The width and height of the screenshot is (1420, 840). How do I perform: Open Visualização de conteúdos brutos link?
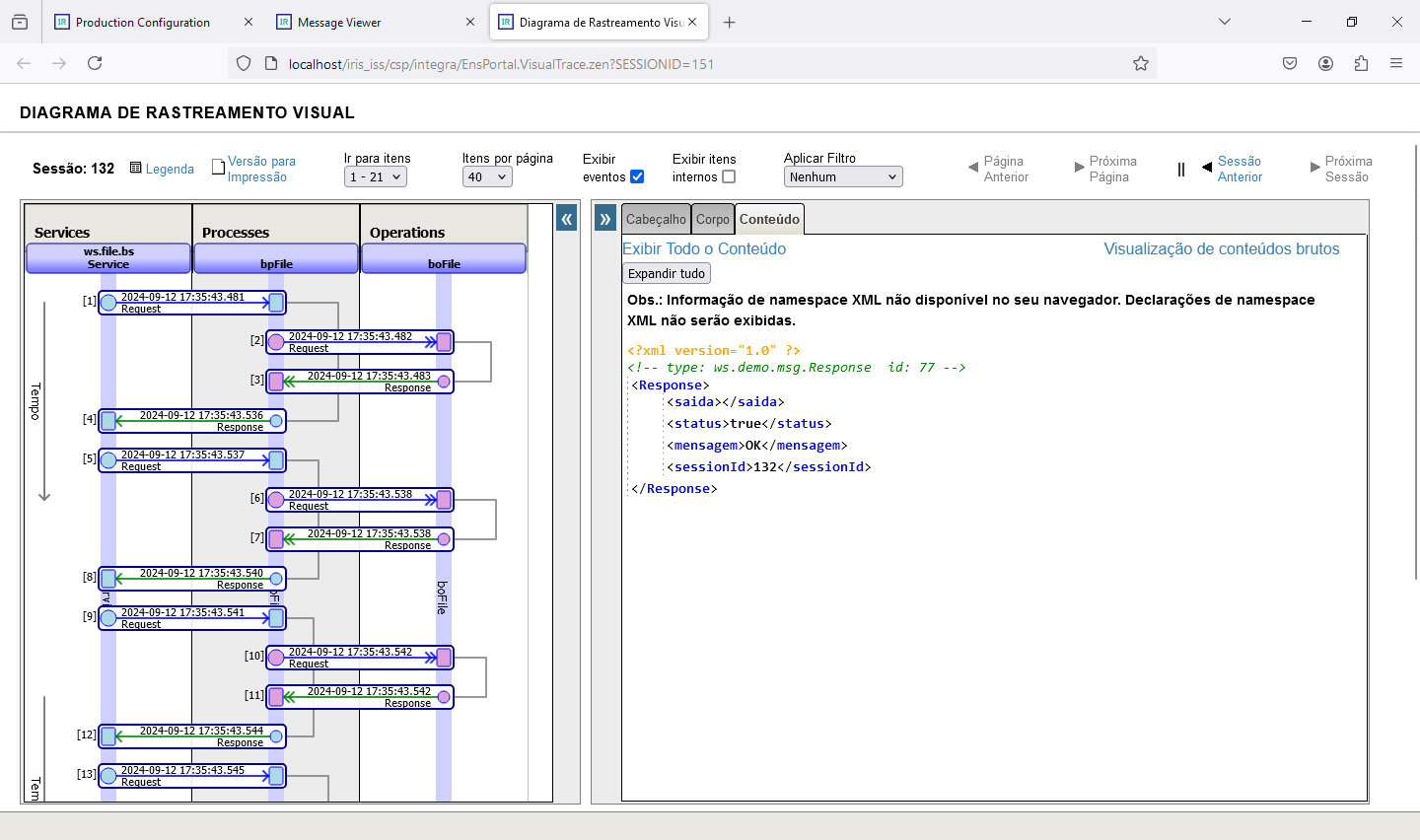click(x=1221, y=249)
